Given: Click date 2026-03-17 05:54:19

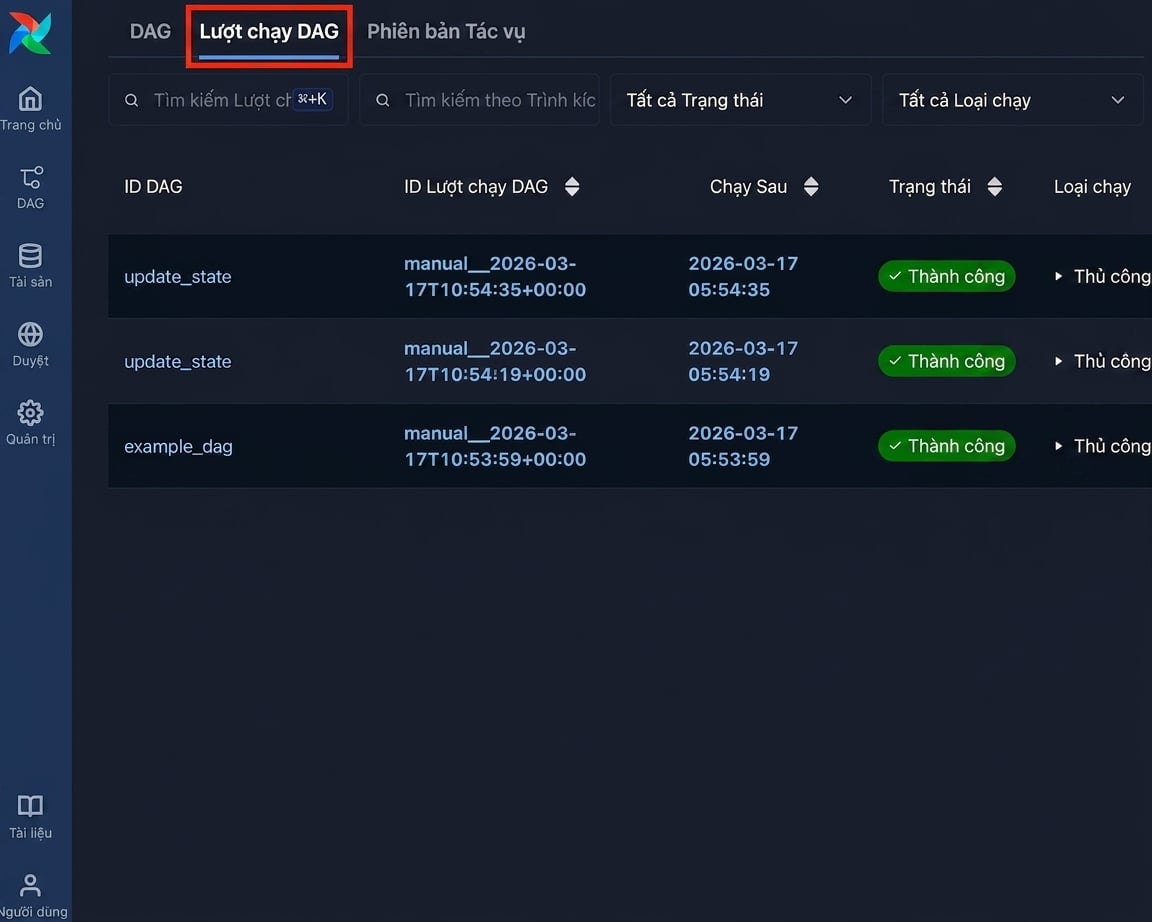Looking at the screenshot, I should point(743,361).
